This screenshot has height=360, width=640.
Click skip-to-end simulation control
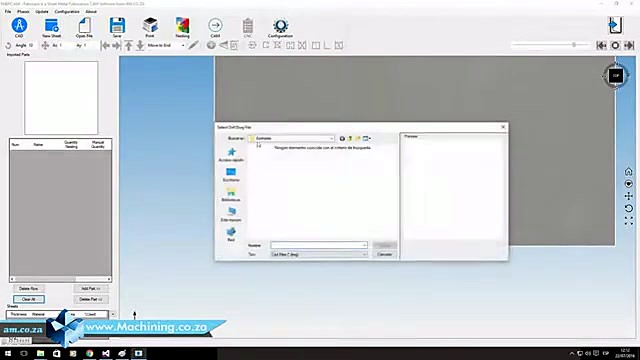[629, 46]
